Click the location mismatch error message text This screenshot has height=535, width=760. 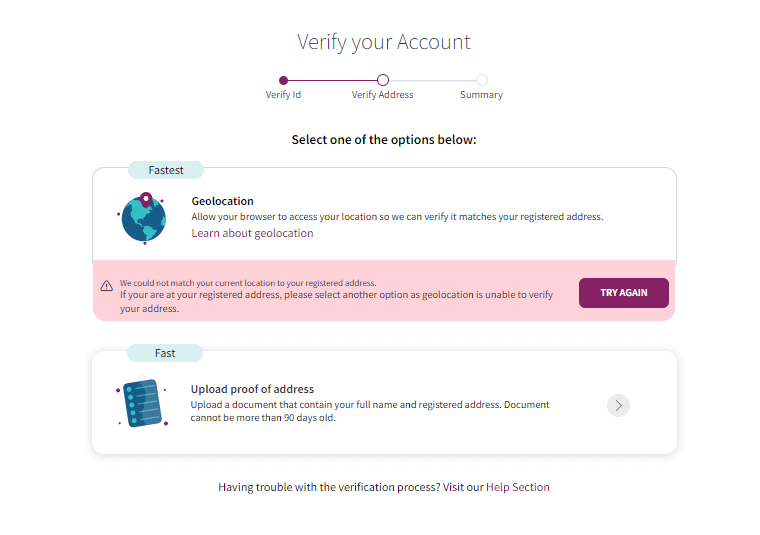click(x=336, y=296)
